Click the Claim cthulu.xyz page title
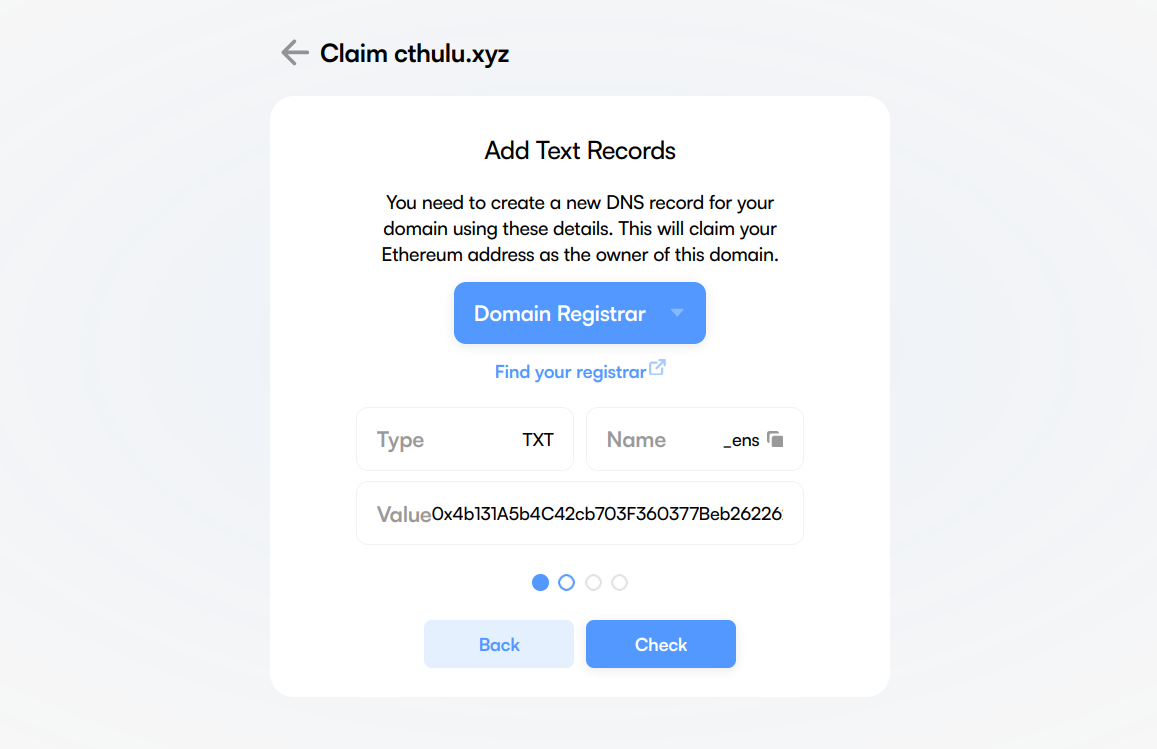The width and height of the screenshot is (1157, 749). pyautogui.click(x=414, y=54)
